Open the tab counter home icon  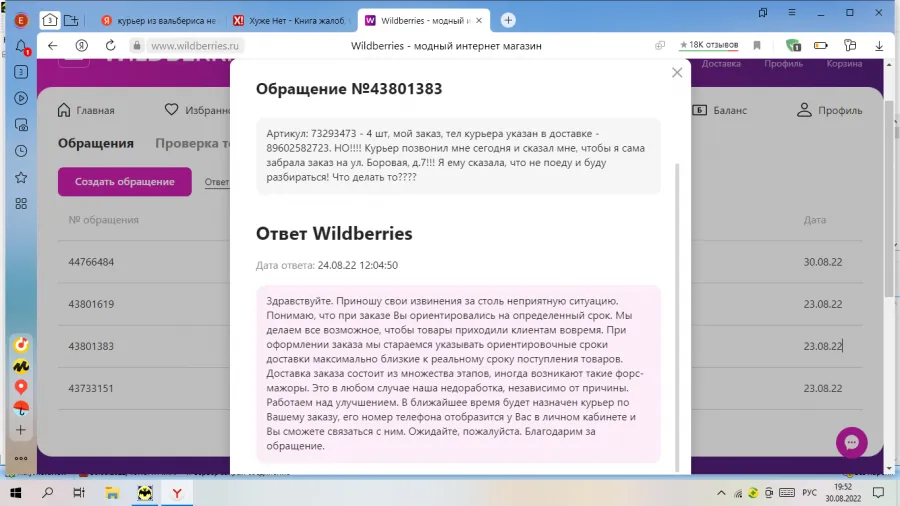click(50, 20)
